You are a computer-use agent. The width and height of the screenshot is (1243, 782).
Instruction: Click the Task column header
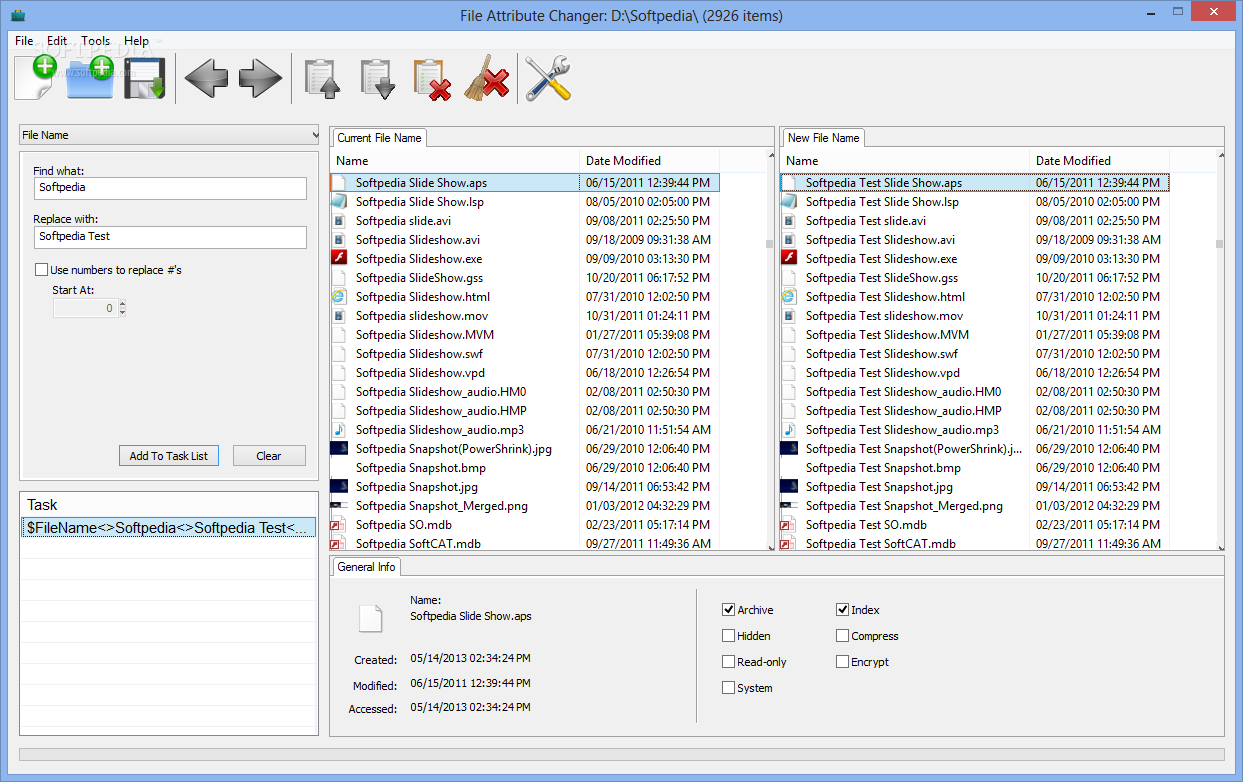click(x=169, y=505)
